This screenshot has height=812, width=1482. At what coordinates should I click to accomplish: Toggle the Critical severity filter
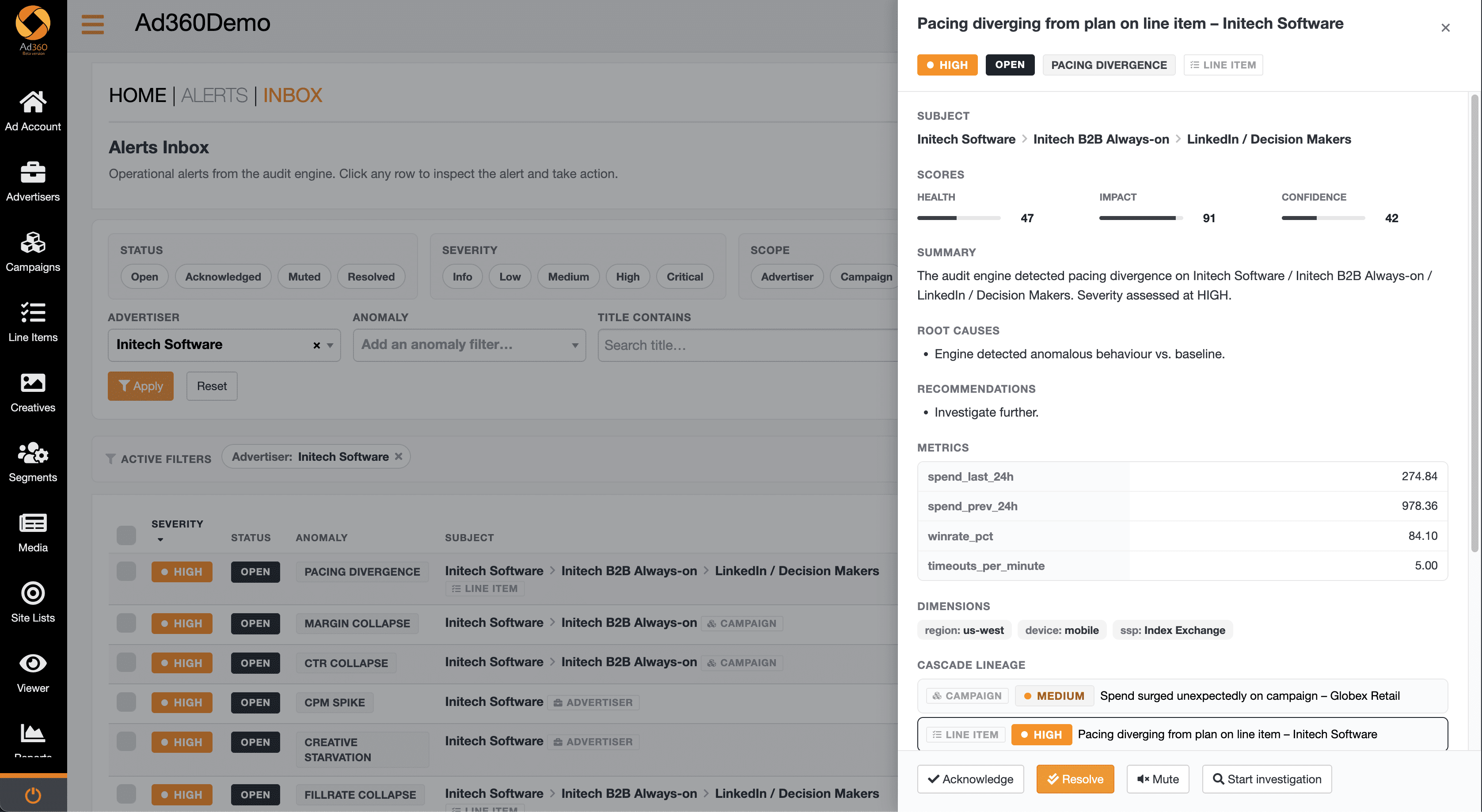pos(684,277)
